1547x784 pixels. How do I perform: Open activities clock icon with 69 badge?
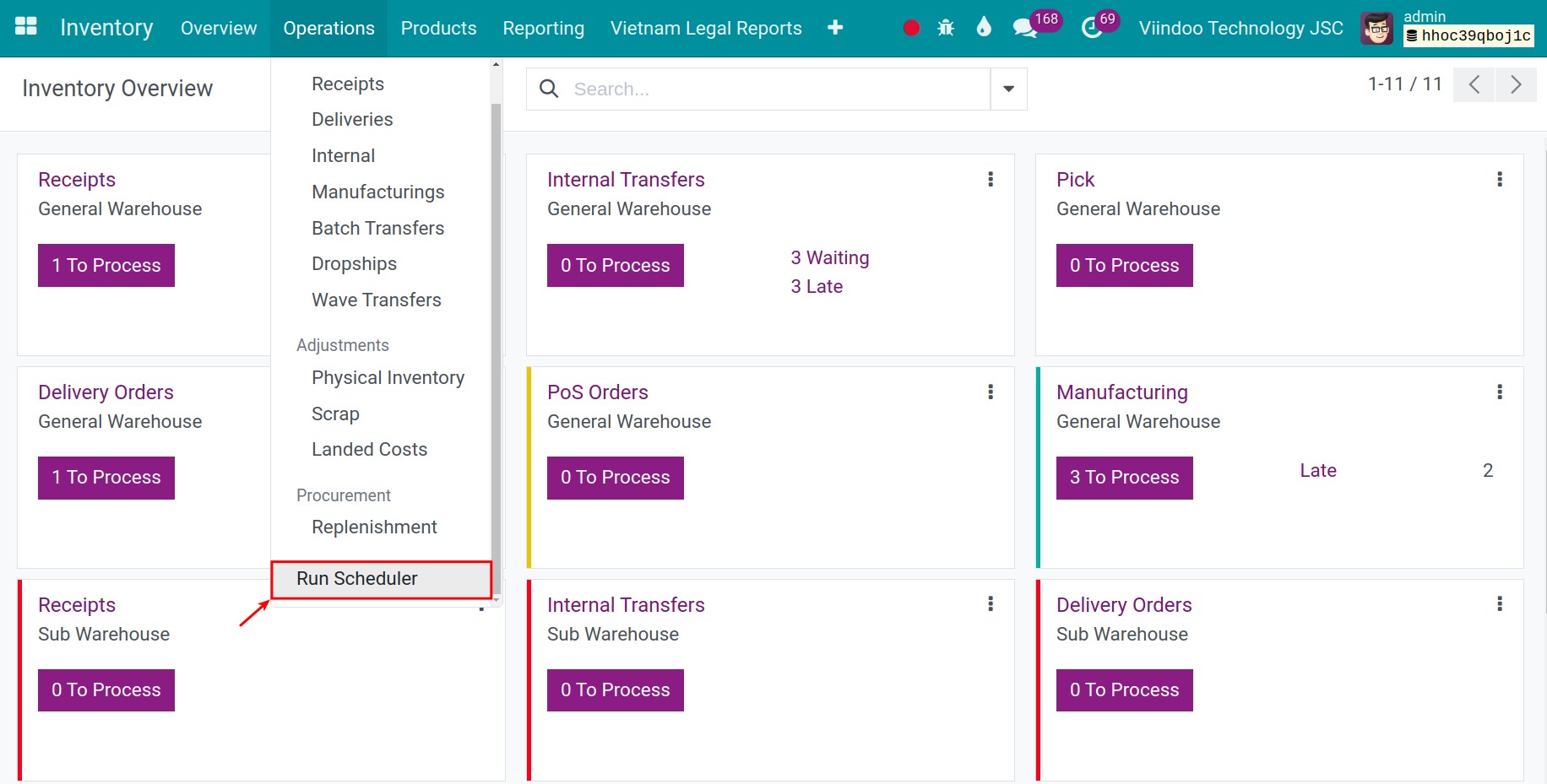pos(1092,28)
